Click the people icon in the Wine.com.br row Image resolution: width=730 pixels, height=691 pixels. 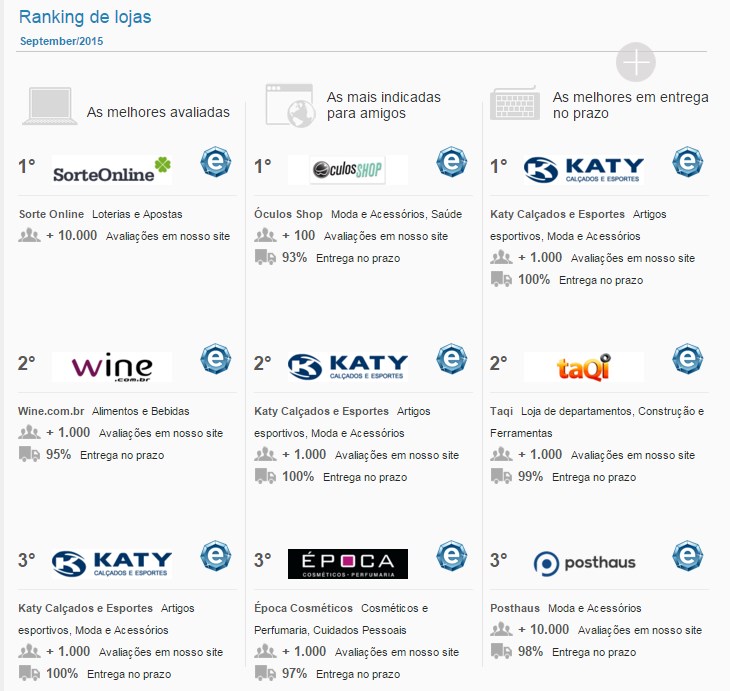point(29,432)
